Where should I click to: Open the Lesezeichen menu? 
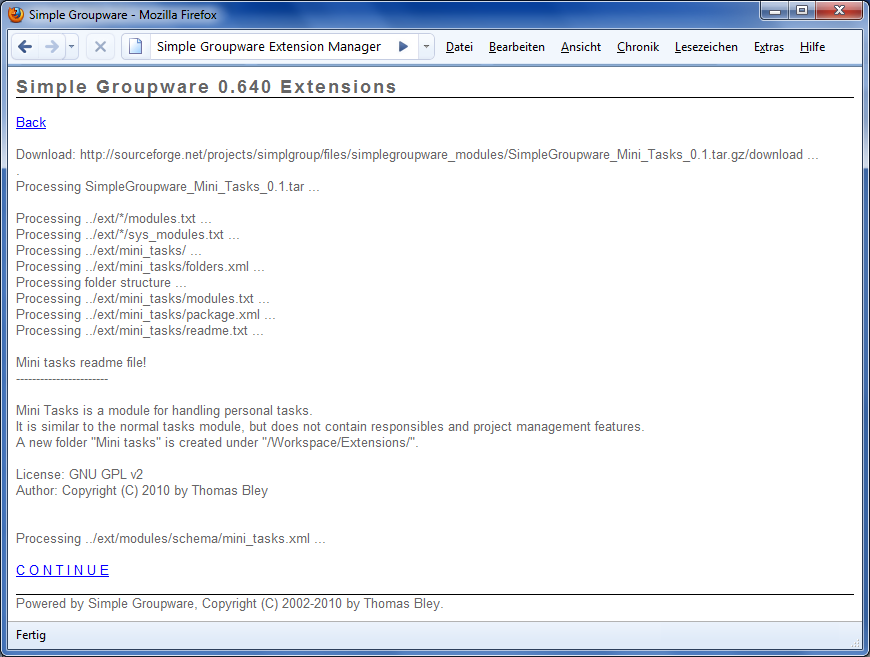(x=706, y=47)
